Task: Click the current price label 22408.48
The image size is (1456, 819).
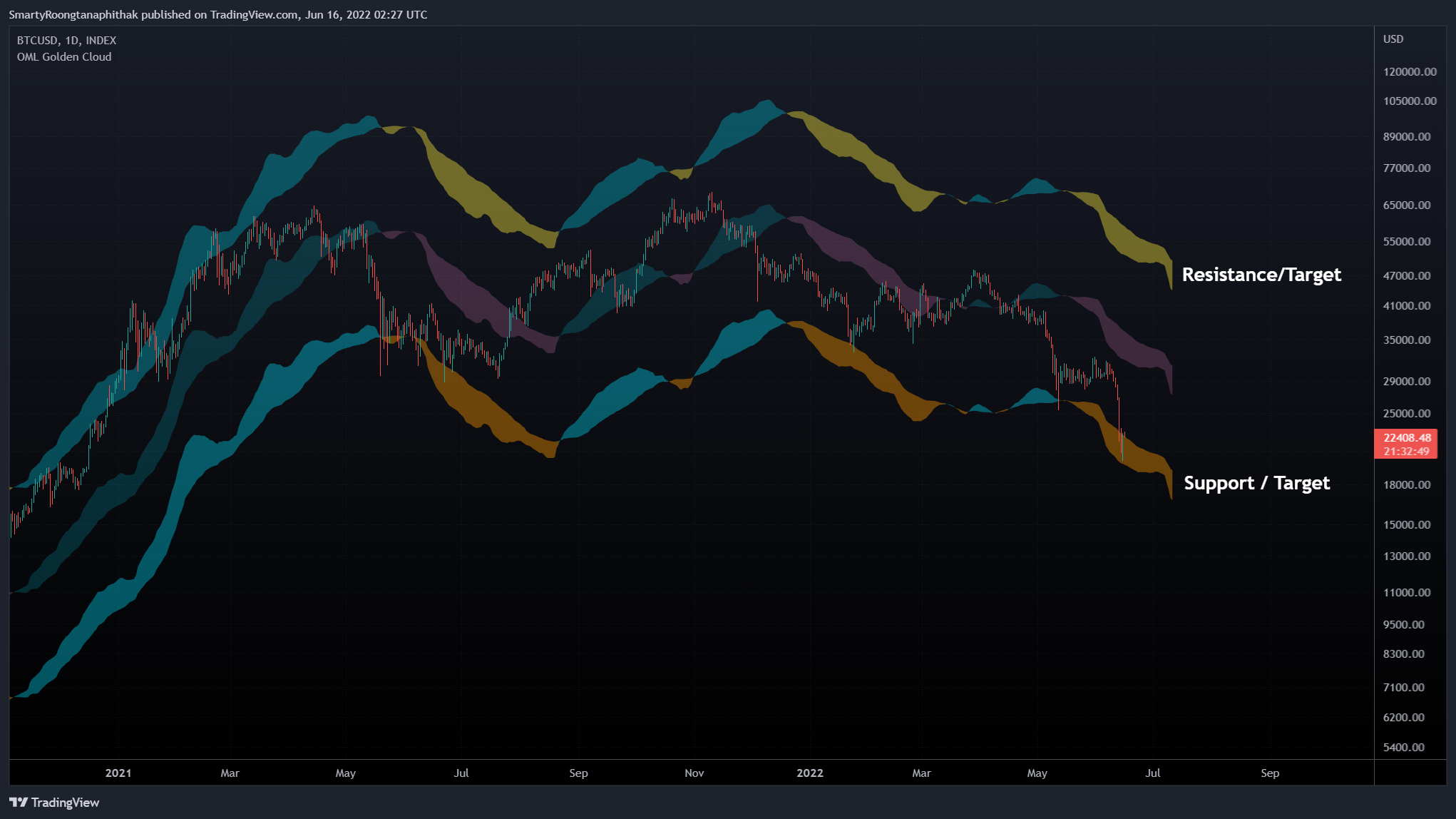Action: pyautogui.click(x=1407, y=438)
